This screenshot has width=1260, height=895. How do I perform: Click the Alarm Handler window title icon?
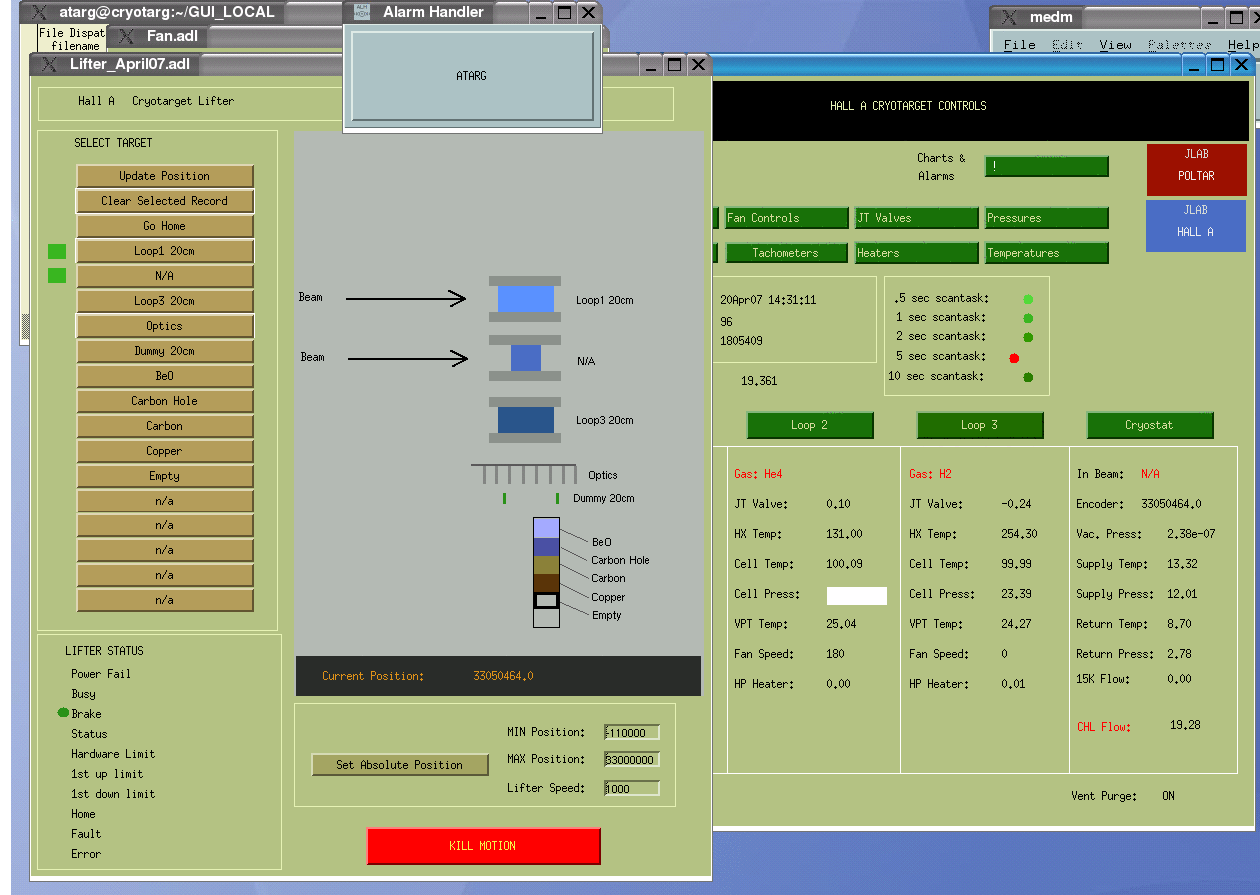362,12
